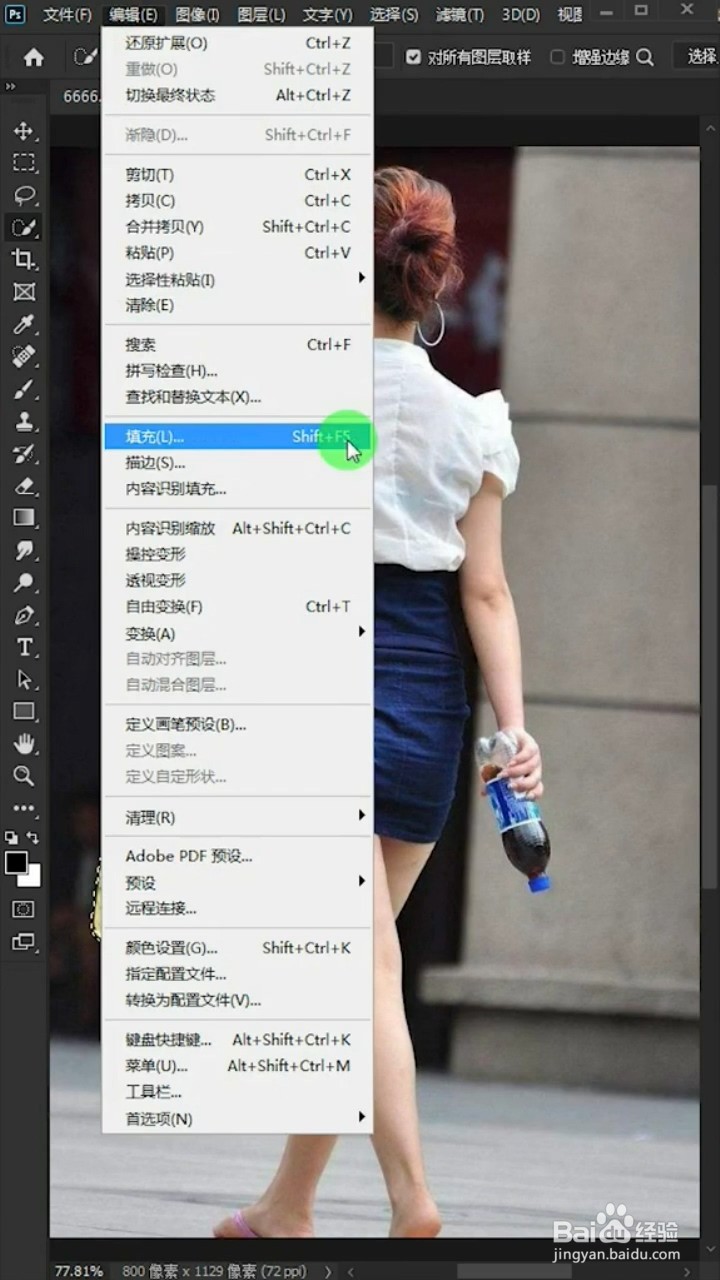Toggle Quick Mask mode
The width and height of the screenshot is (720, 1280).
[23, 909]
